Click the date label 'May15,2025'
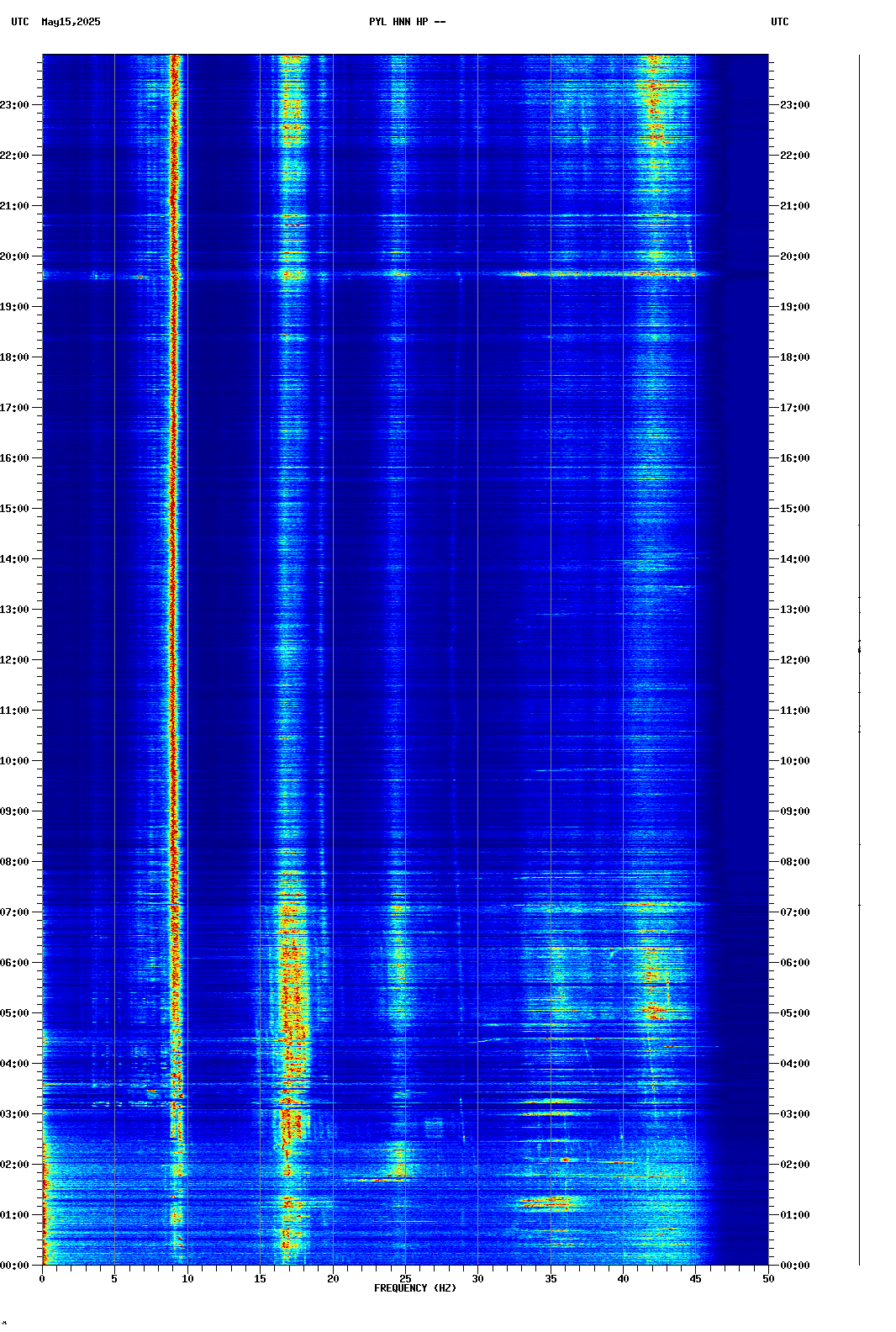This screenshot has height=1332, width=896. point(71,22)
